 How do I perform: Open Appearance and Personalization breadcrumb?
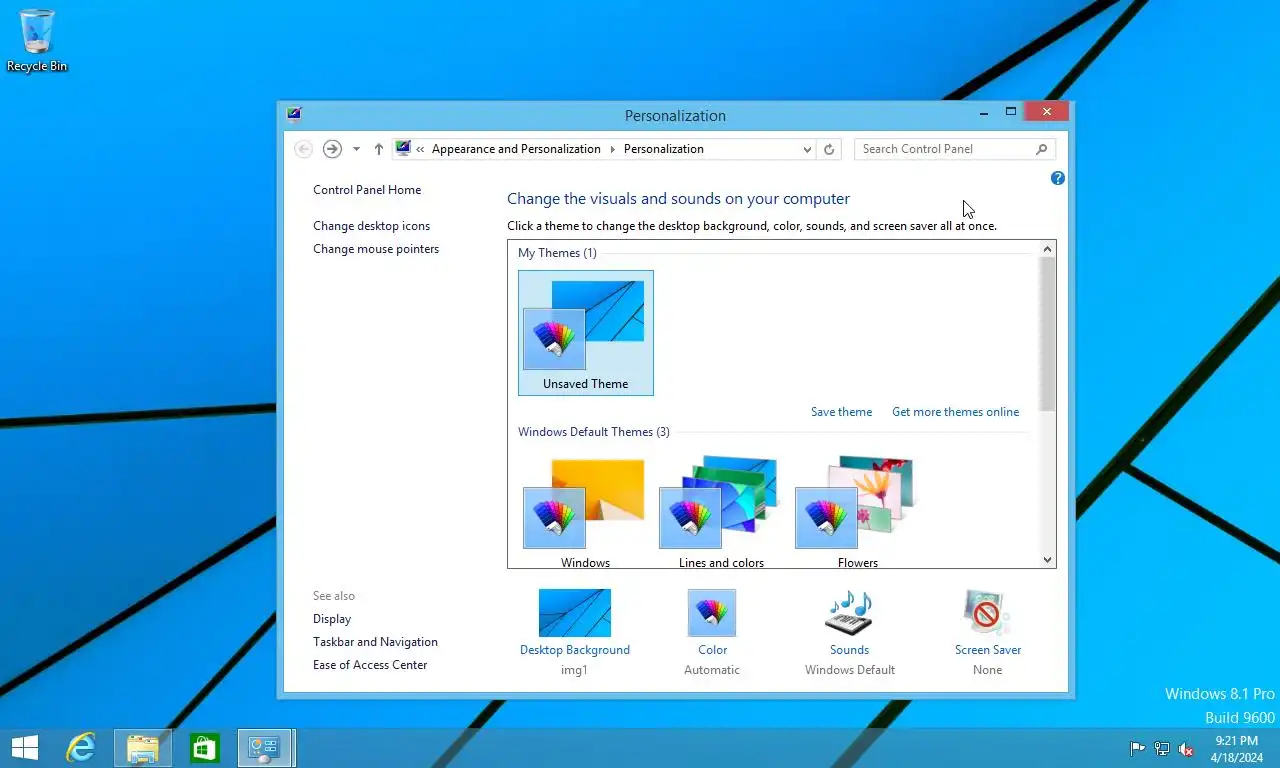point(516,149)
